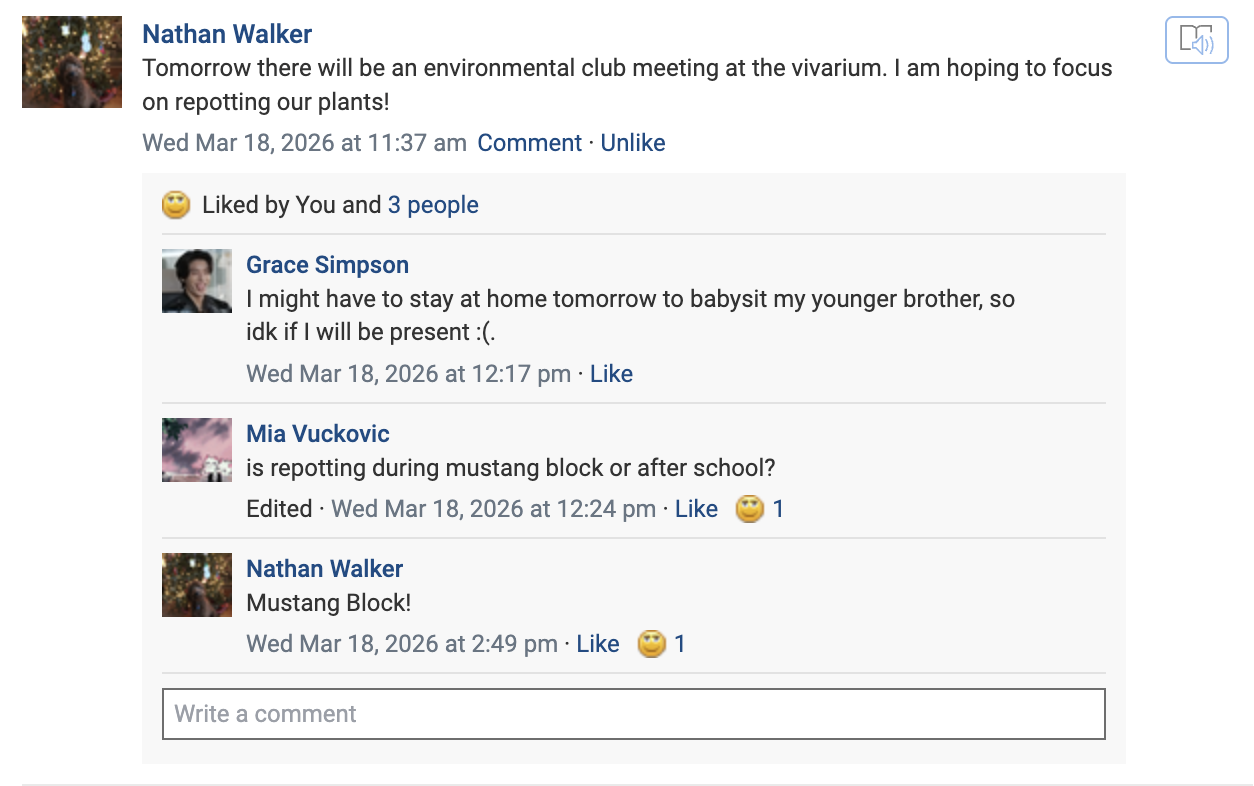Viewport: 1254px width, 786px height.
Task: Open Nathan Walker's avatar on his comment reply
Action: (x=197, y=585)
